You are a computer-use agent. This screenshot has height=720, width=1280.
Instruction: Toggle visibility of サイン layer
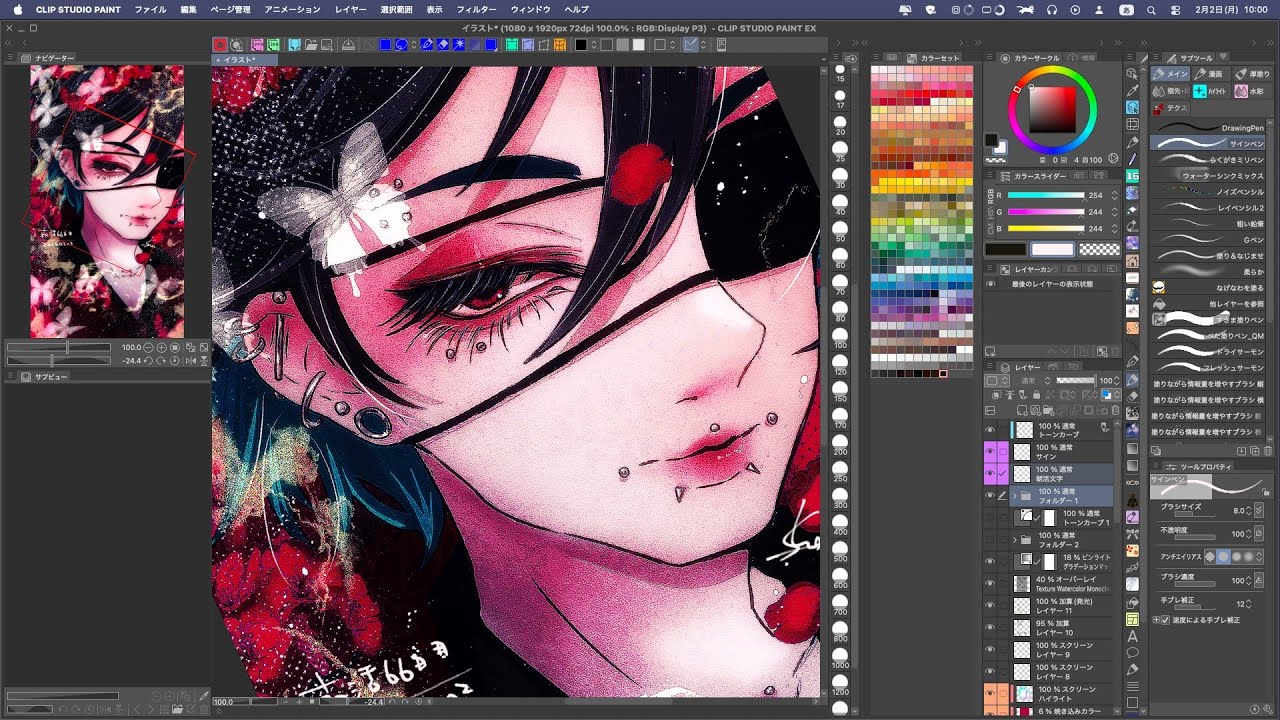click(x=990, y=451)
